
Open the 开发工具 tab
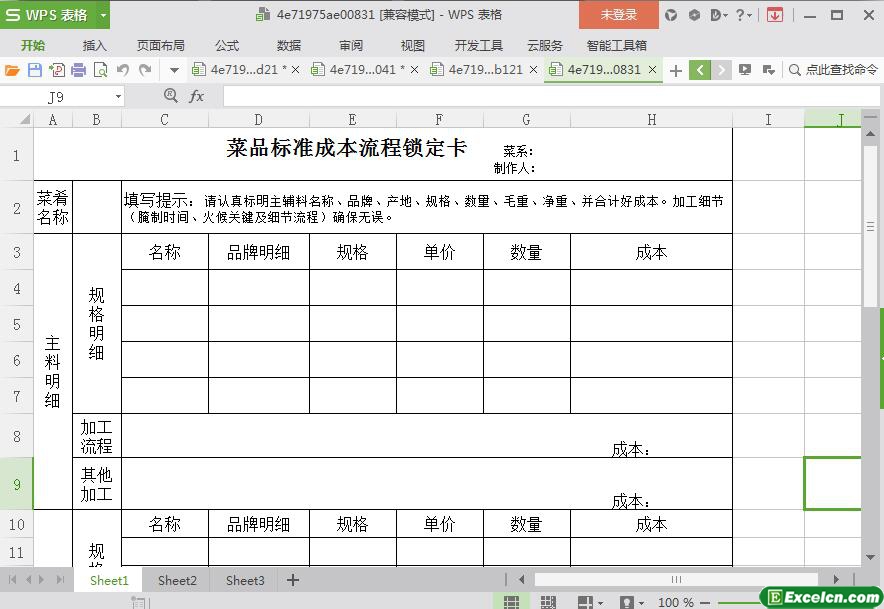(x=479, y=46)
